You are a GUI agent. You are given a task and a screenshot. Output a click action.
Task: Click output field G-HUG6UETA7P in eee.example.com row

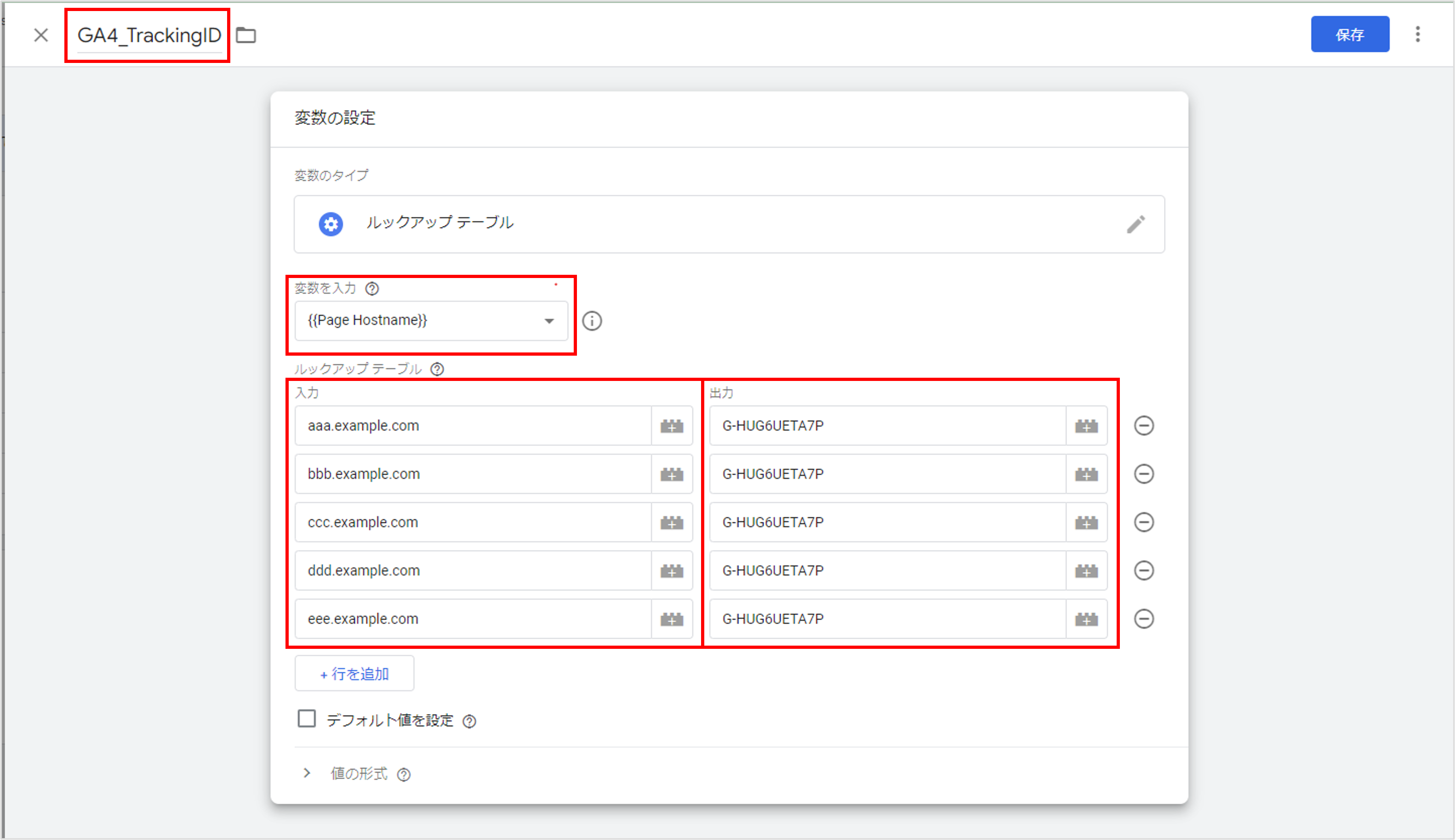pyautogui.click(x=887, y=619)
